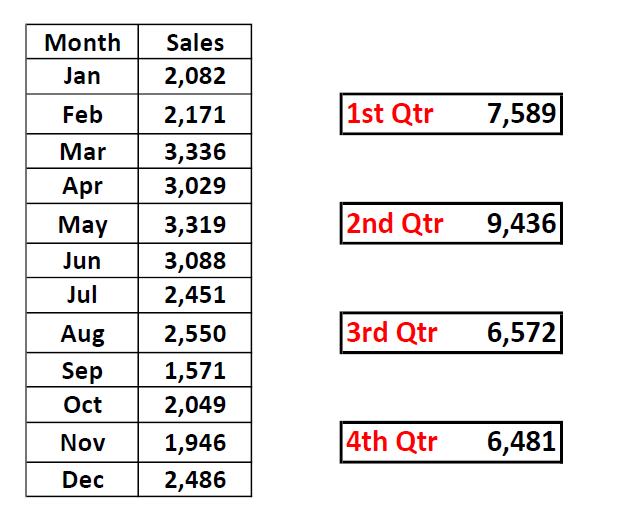Screen dimensions: 619x524
Task: Click the Apr month cell
Action: [x=82, y=186]
